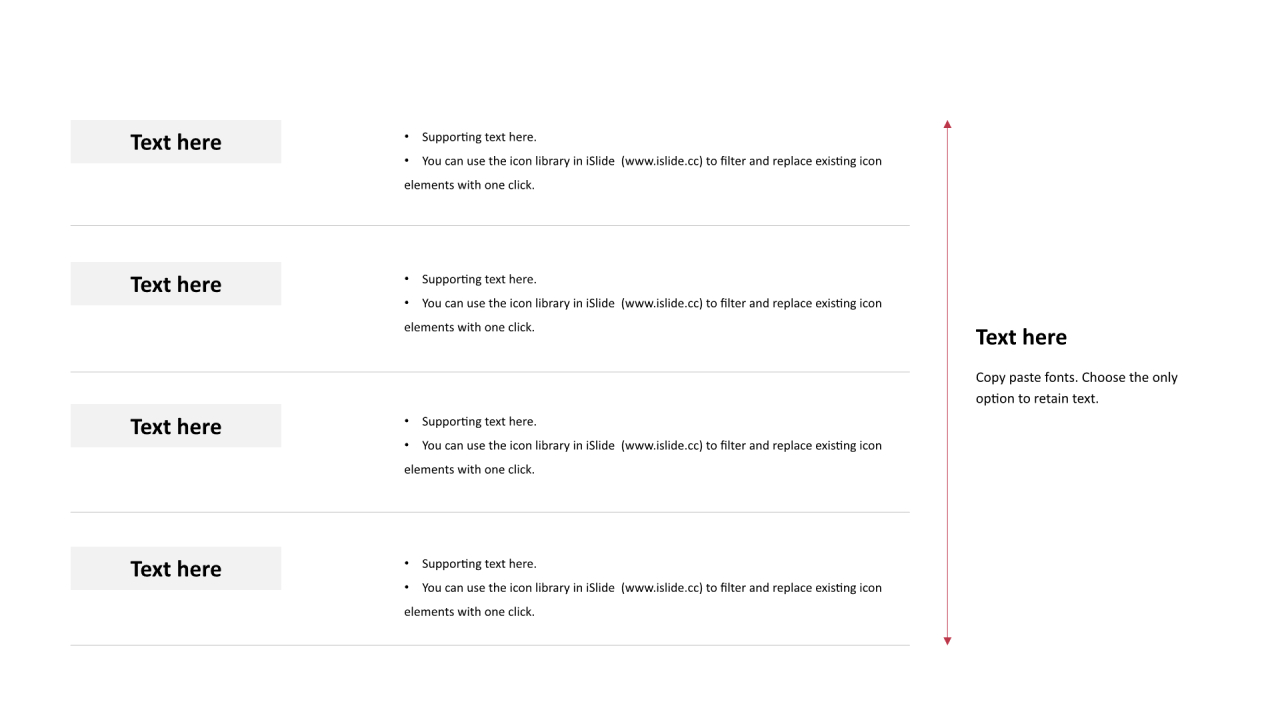
Task: Click the www.islide.cc text in the first row
Action: pyautogui.click(x=662, y=161)
